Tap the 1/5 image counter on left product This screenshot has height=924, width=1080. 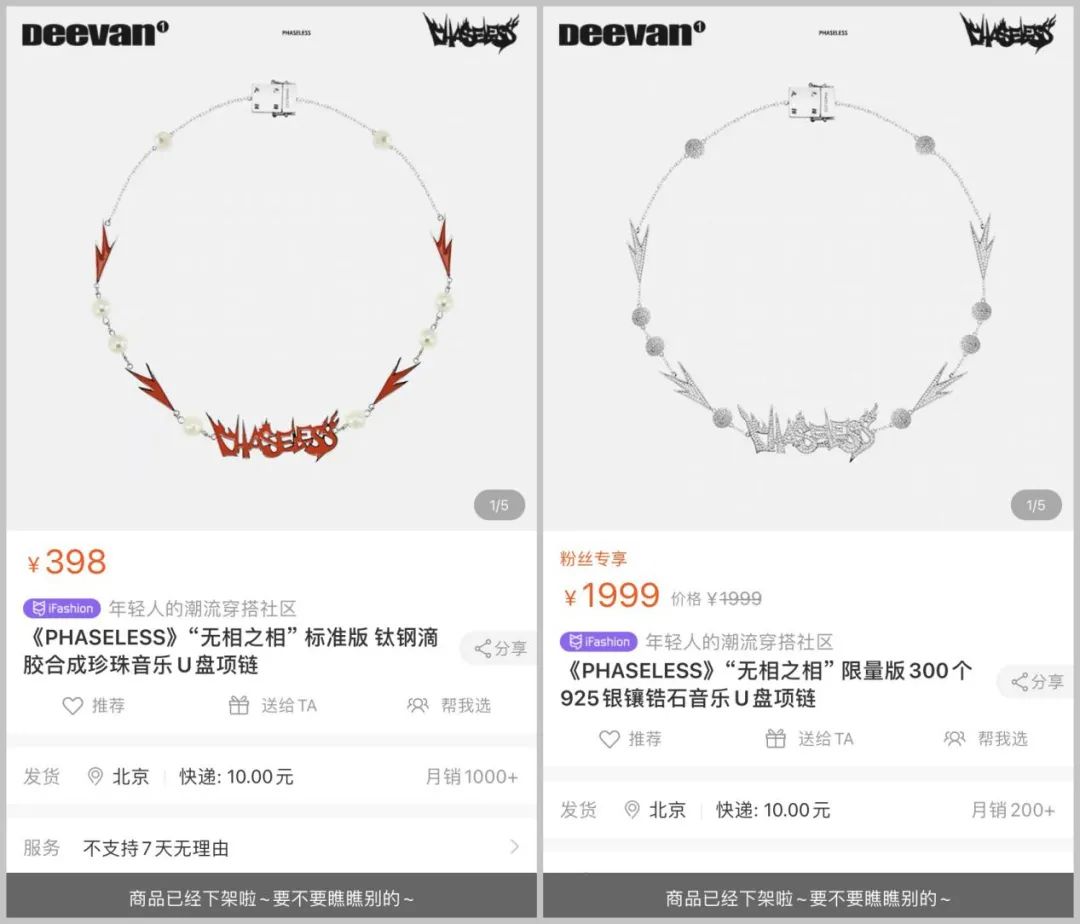point(499,505)
